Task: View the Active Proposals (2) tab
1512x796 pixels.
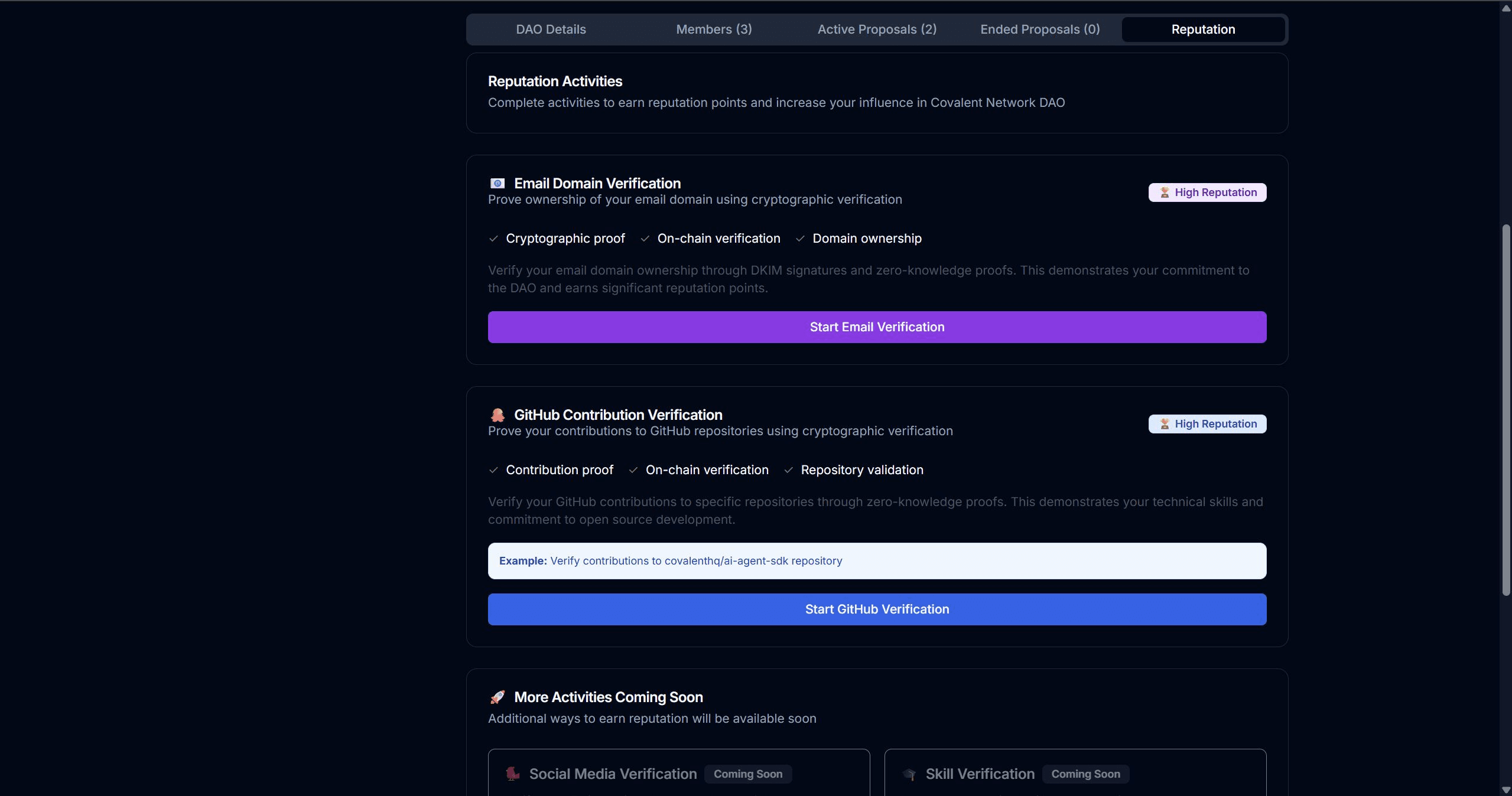Action: click(x=877, y=30)
